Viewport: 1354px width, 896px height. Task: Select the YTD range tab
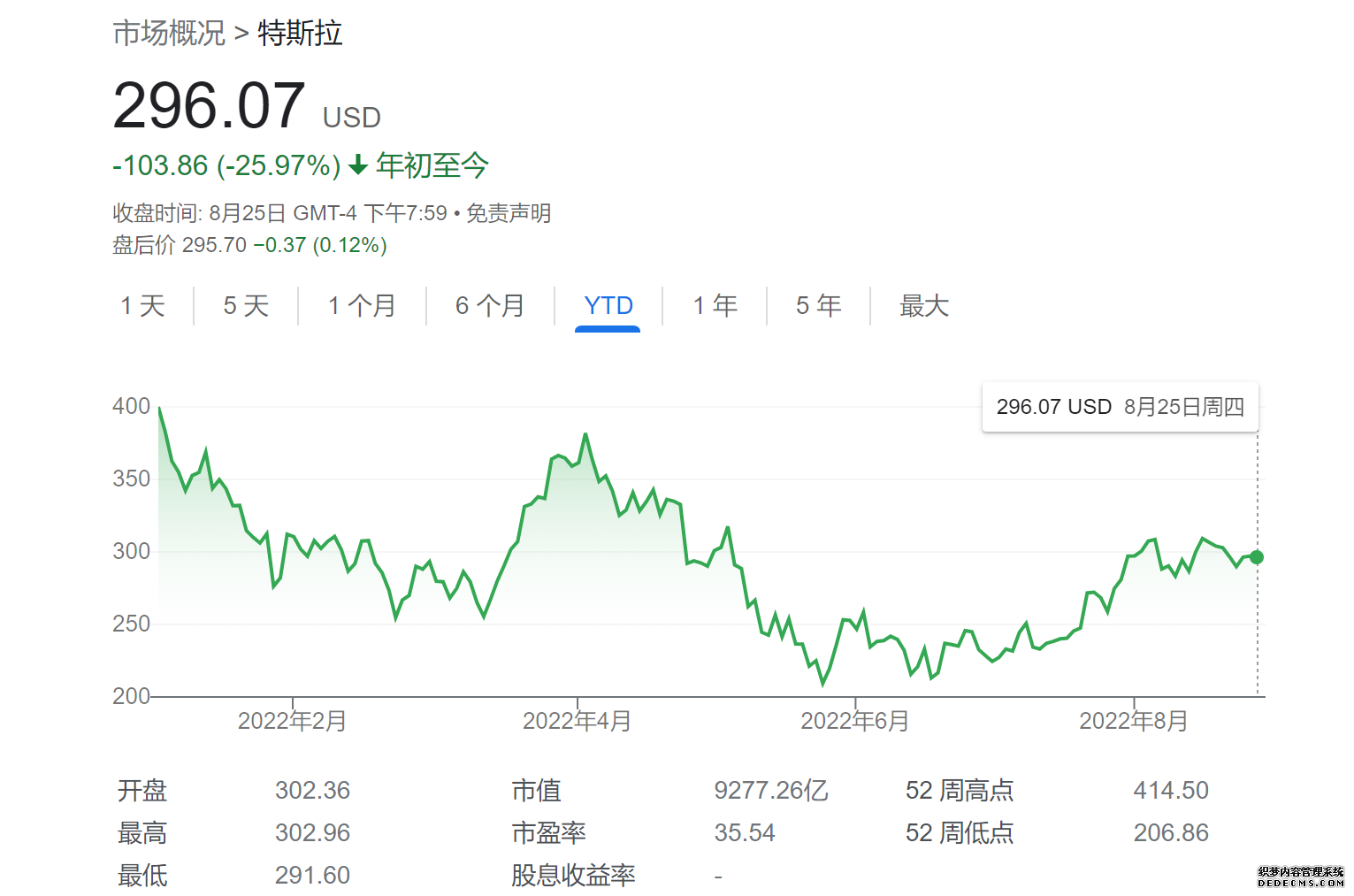608,306
